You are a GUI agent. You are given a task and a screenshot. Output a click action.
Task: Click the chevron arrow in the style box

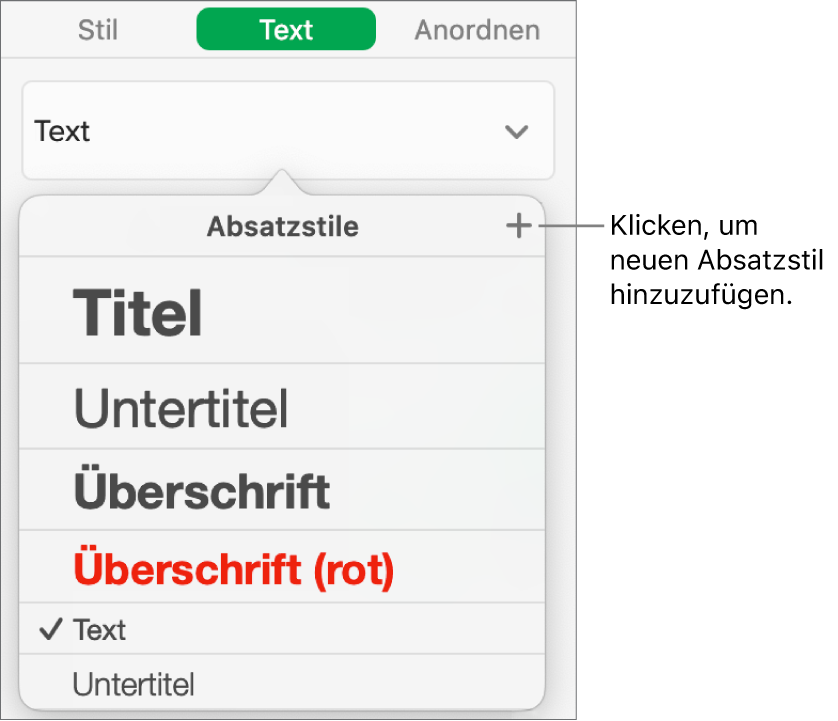(516, 132)
